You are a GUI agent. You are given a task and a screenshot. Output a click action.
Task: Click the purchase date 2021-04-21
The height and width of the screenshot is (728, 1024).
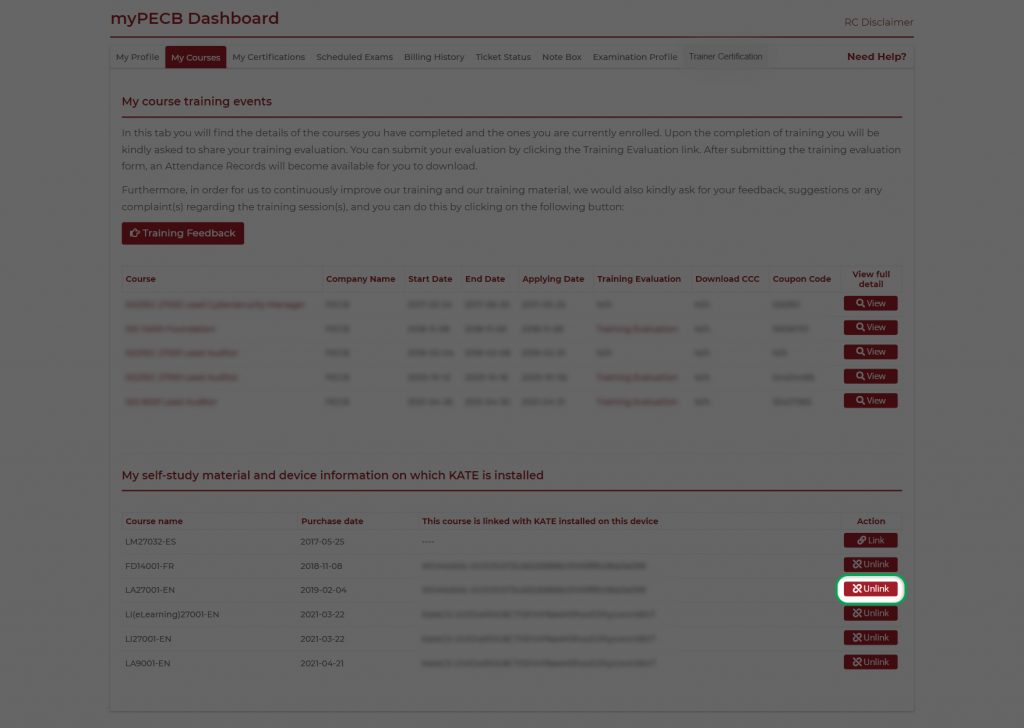pyautogui.click(x=321, y=663)
